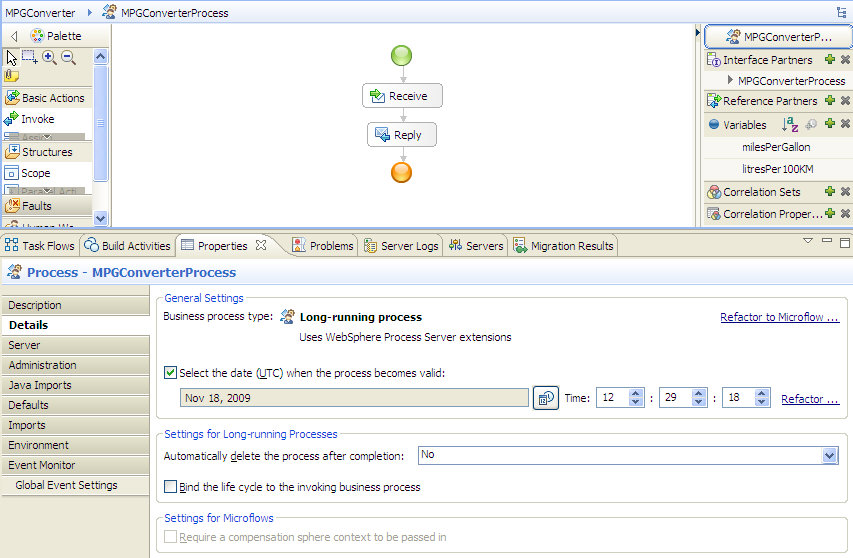Viewport: 853px width, 558px height.
Task: Sort variables alphabetically
Action: click(x=789, y=124)
